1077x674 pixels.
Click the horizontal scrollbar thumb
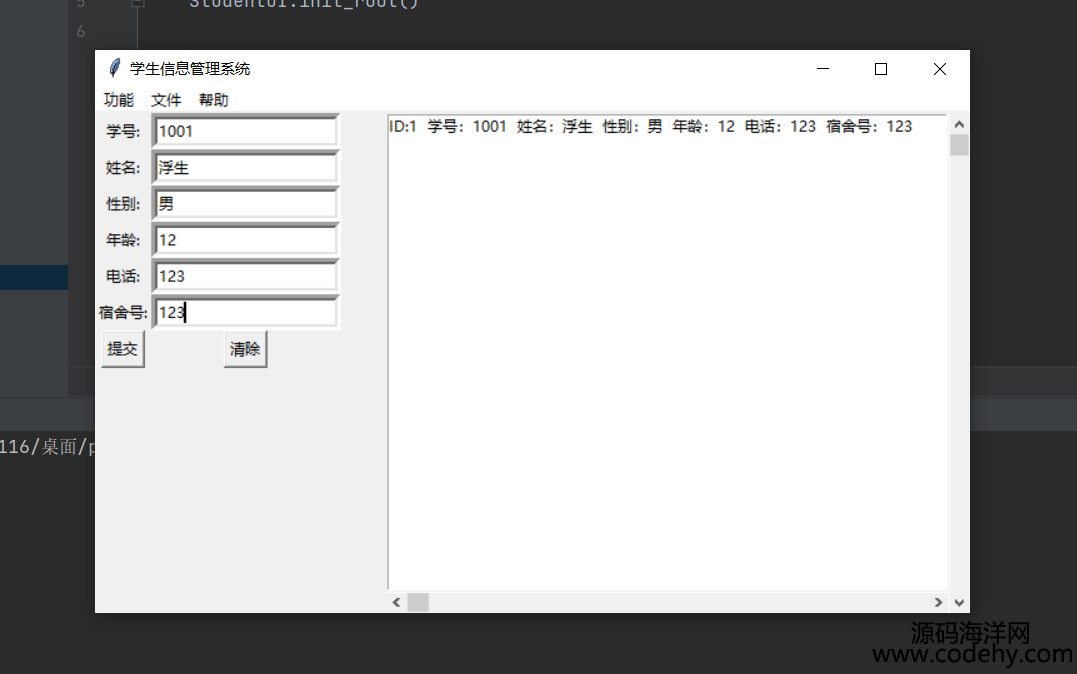(418, 603)
